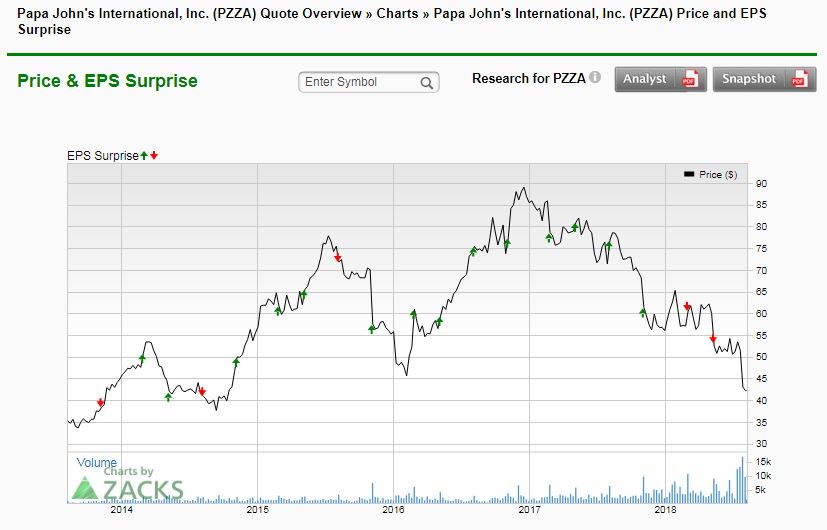Click the red EPS miss marker just before 2014
Viewport: 827px width, 530px height.
point(101,402)
